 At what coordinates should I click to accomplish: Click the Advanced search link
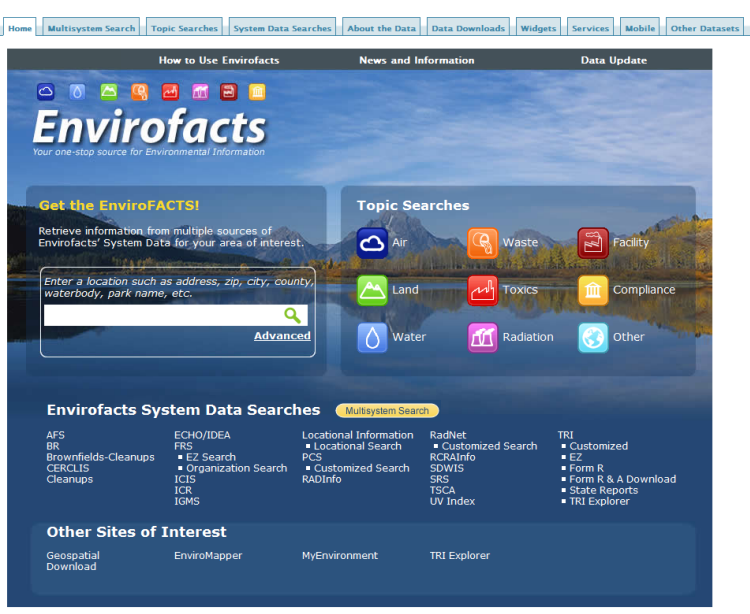pyautogui.click(x=282, y=336)
